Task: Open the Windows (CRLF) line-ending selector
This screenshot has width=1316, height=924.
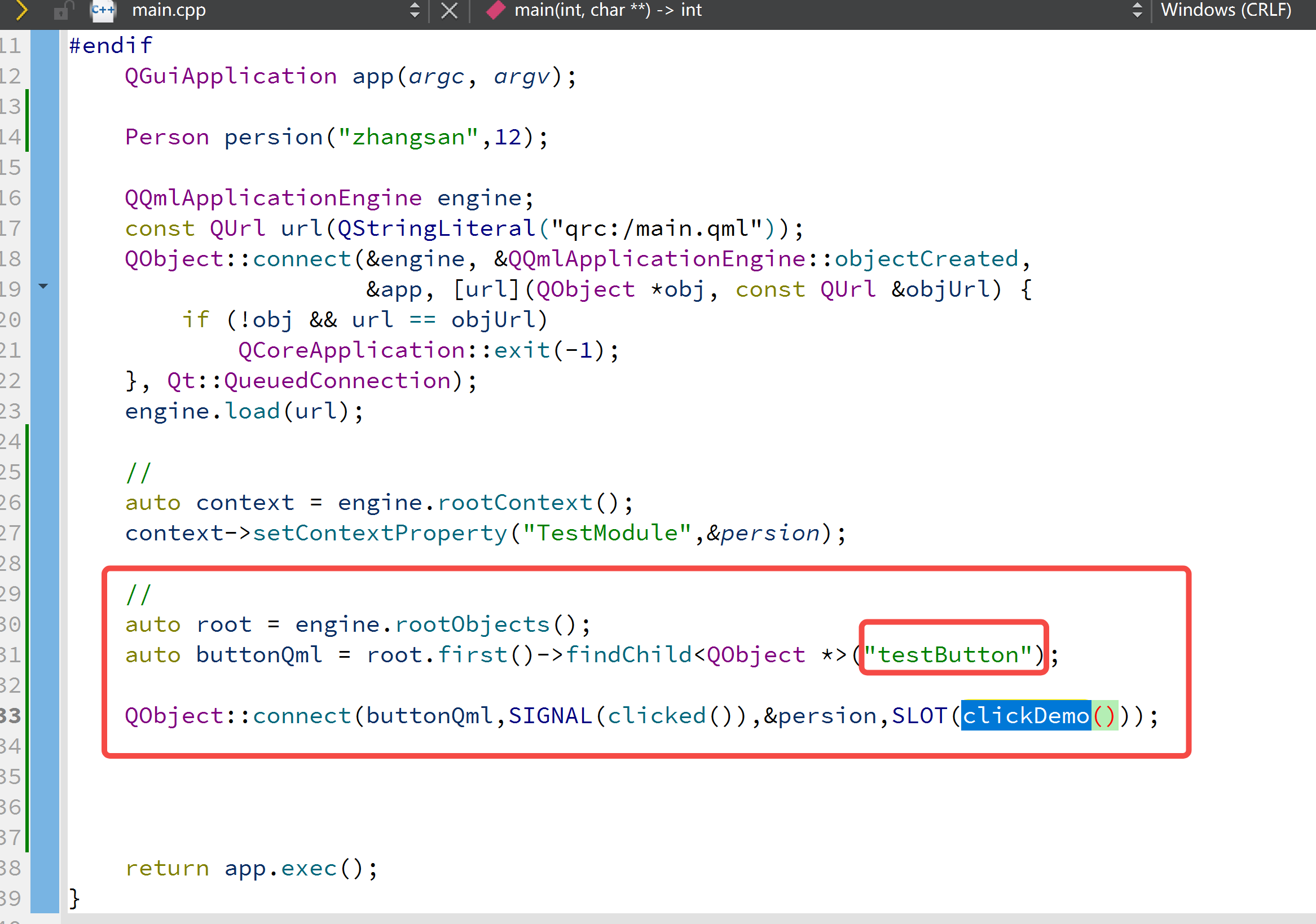Action: click(x=1225, y=10)
